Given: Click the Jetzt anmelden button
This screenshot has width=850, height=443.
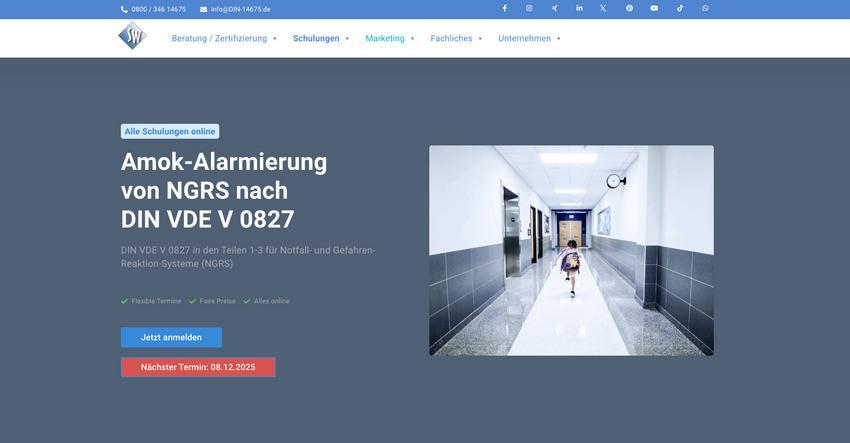Looking at the screenshot, I should click(171, 337).
